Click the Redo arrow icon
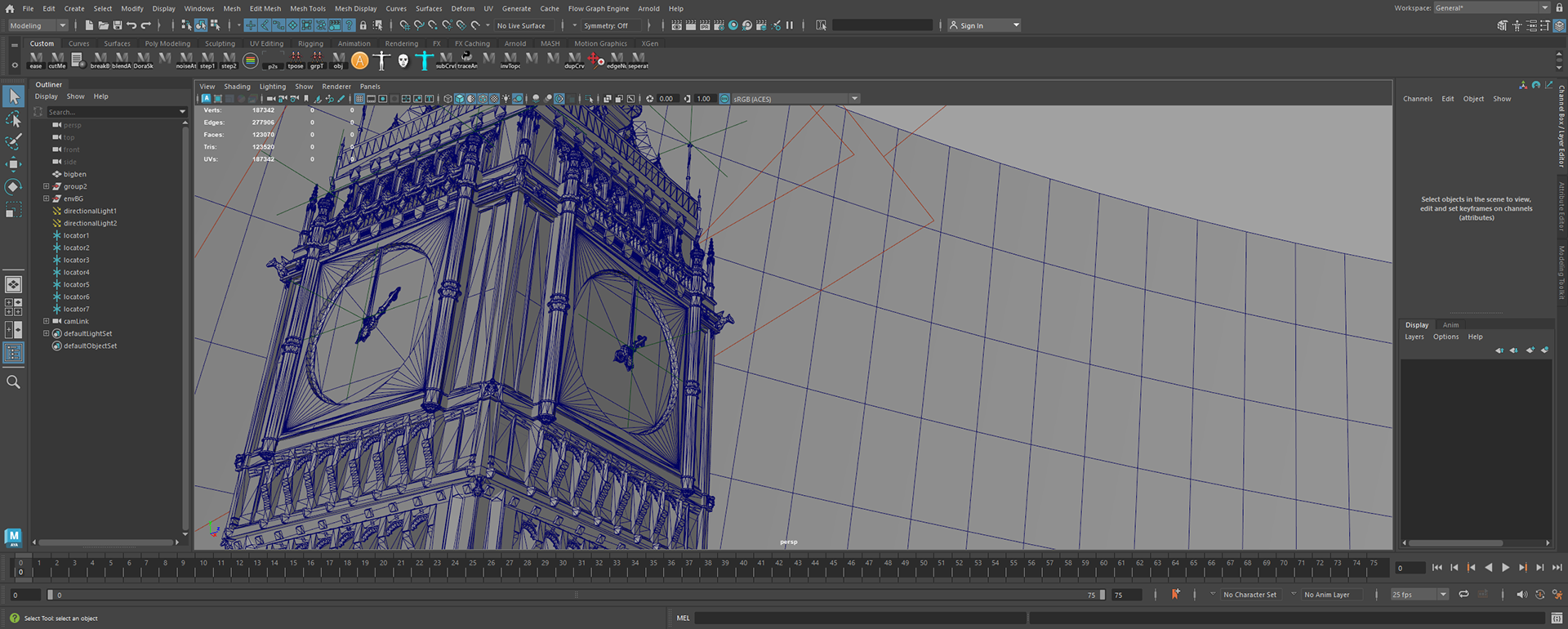Viewport: 1568px width, 629px height. point(145,25)
